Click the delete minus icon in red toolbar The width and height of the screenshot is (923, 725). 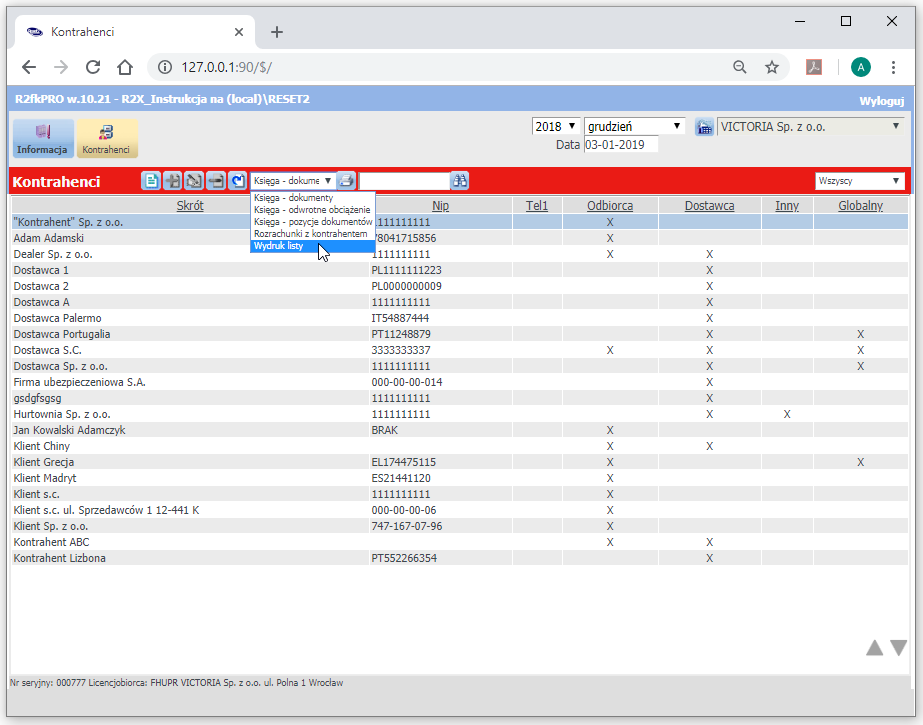[x=215, y=181]
